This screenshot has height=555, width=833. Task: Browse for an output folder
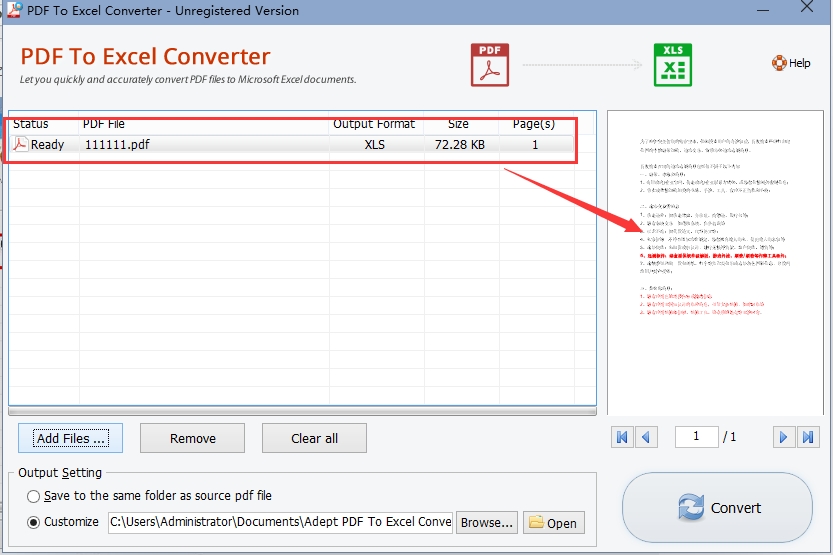pyautogui.click(x=487, y=523)
